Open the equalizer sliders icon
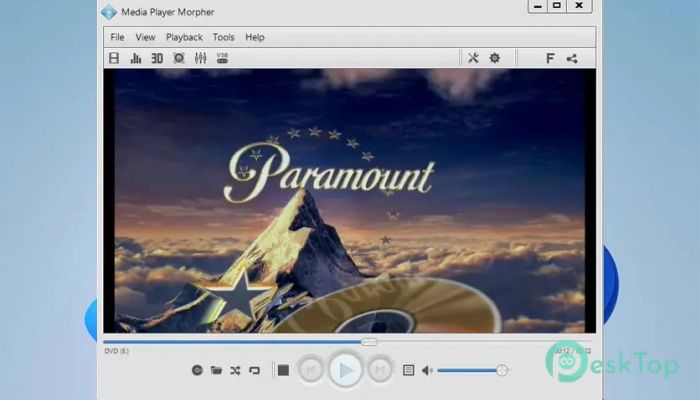The height and width of the screenshot is (400, 700). tap(200, 58)
